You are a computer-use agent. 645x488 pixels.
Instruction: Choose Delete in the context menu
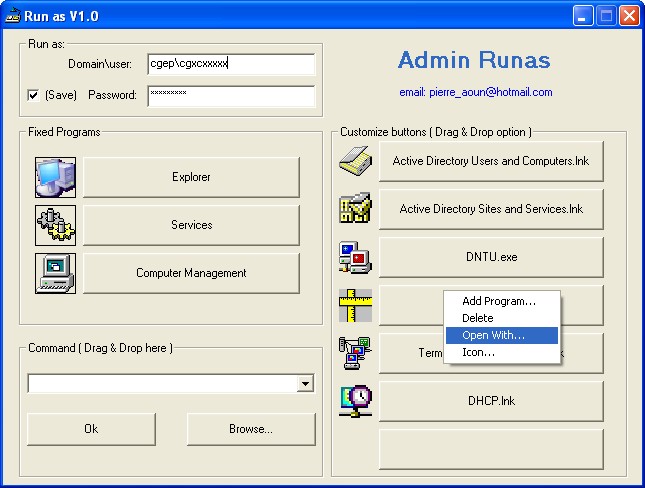pos(478,318)
